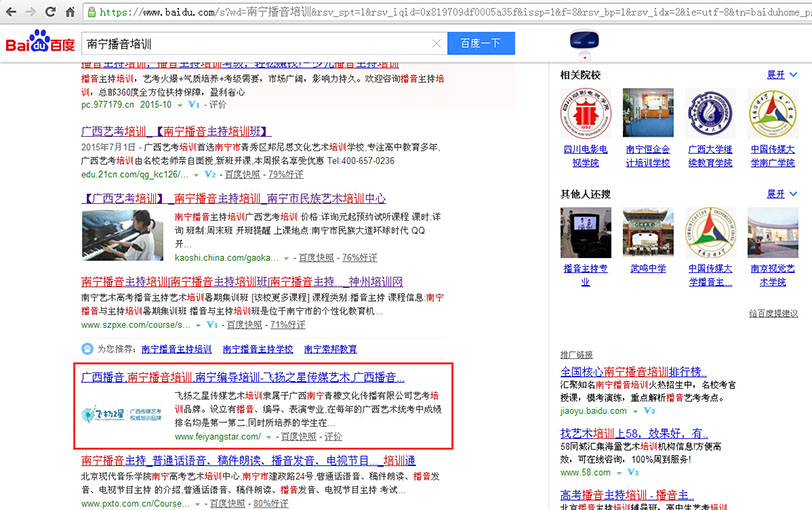Click the V3 badge next to www.58.com

(x=633, y=472)
